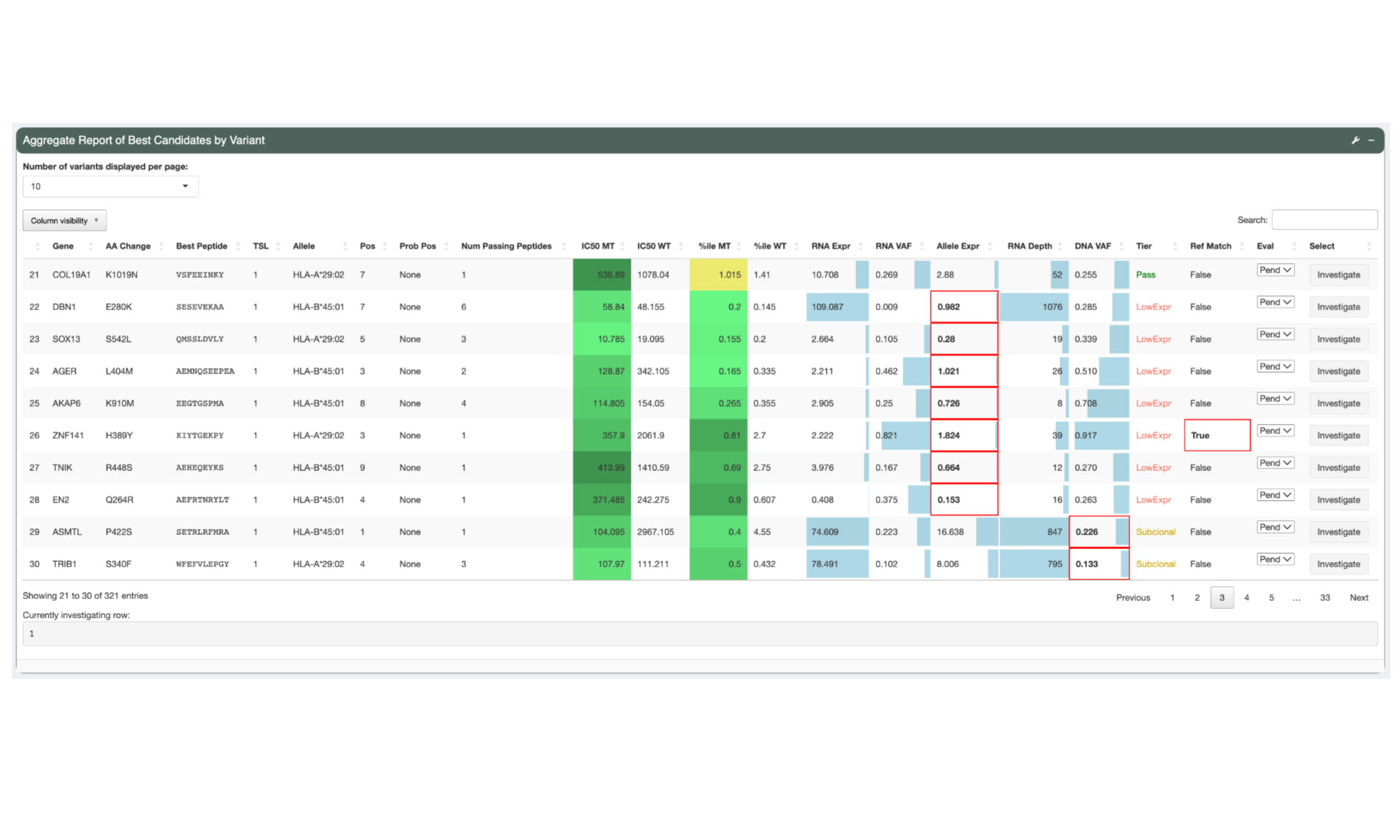The width and height of the screenshot is (1400, 840).
Task: Go to pagination page 2
Action: [x=1197, y=598]
